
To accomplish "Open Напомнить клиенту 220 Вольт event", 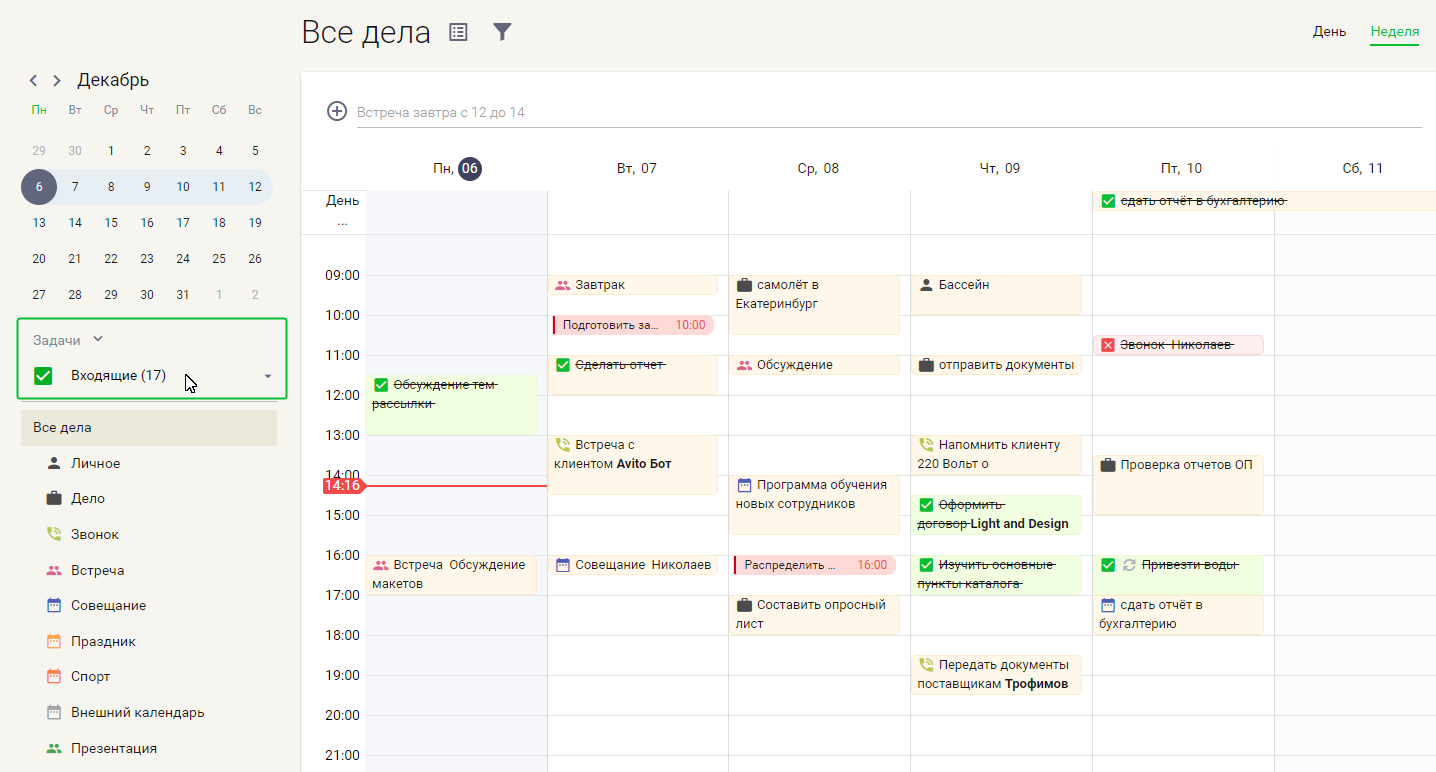I will pos(996,455).
